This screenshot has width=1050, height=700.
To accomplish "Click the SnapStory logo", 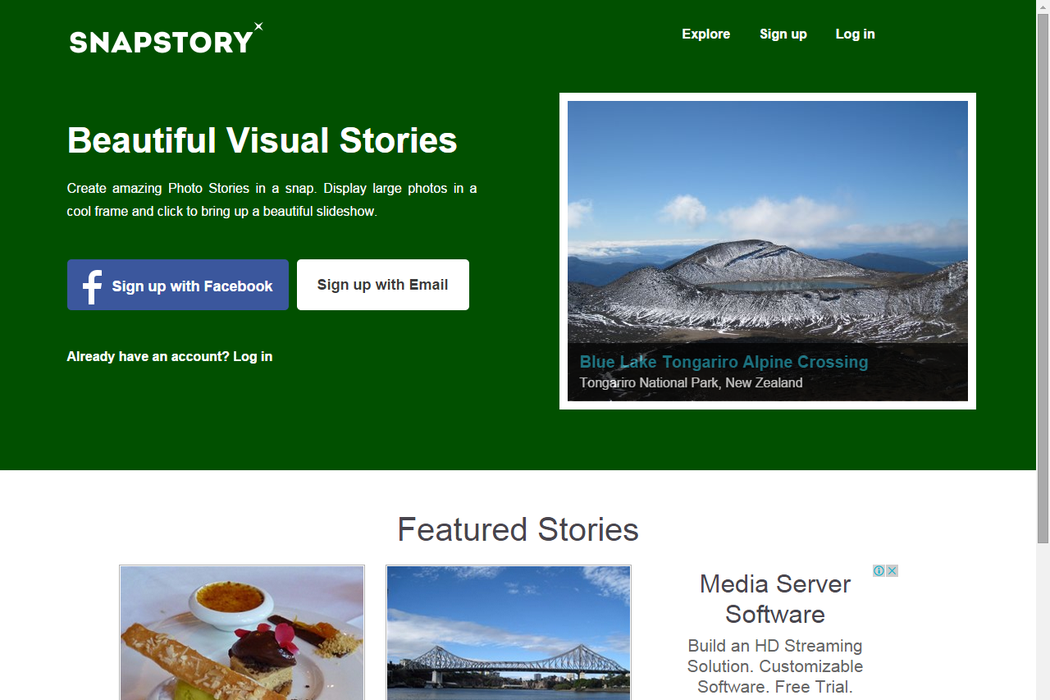I will coord(166,39).
